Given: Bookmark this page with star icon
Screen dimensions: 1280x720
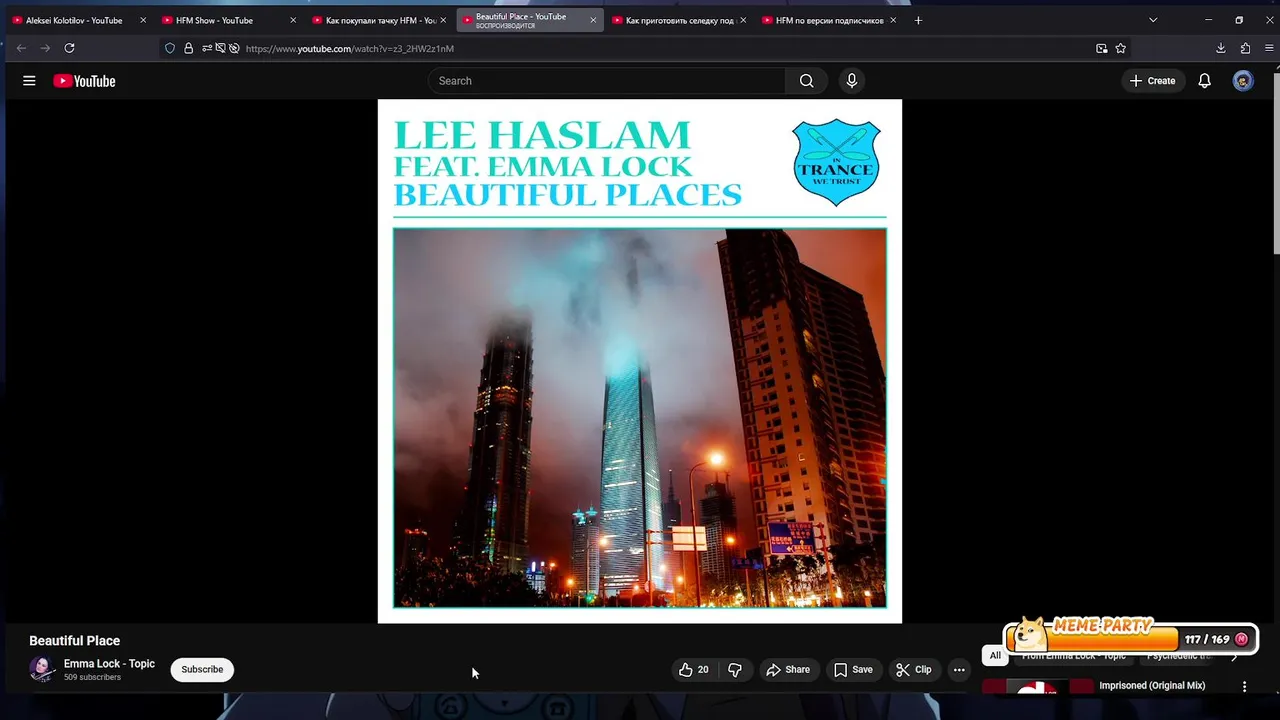Looking at the screenshot, I should tap(1121, 48).
